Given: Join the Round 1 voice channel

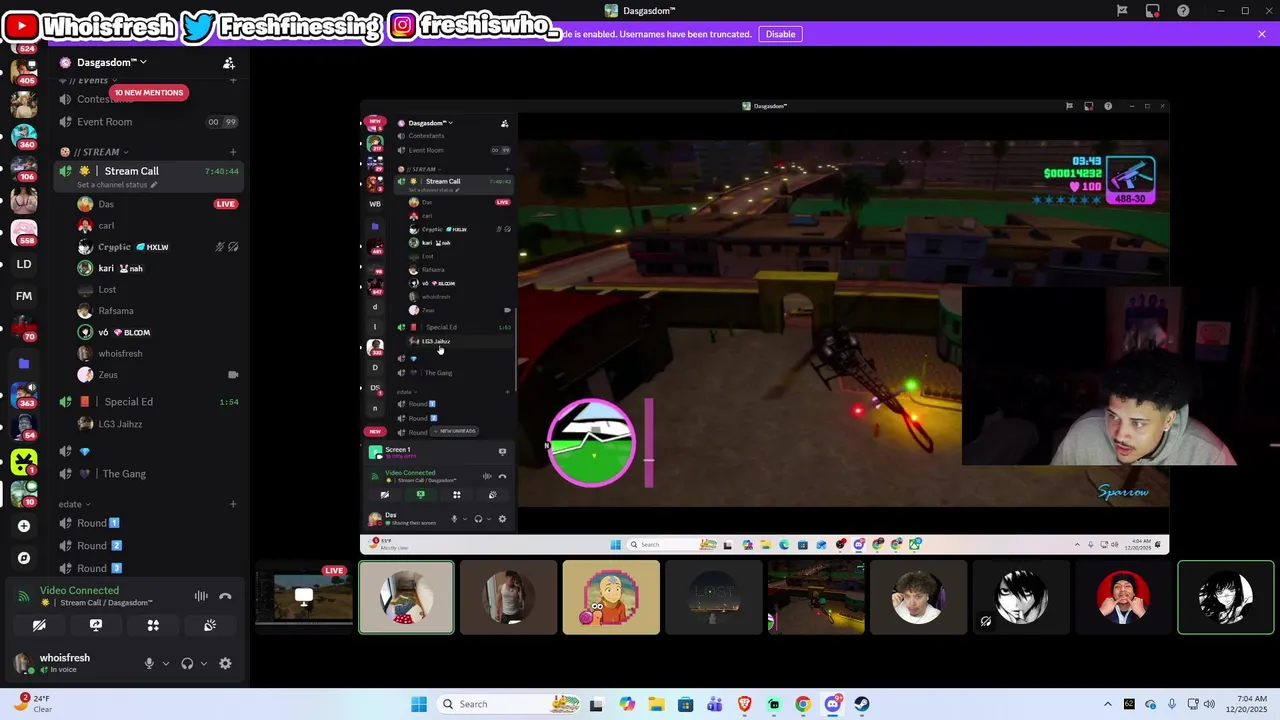Looking at the screenshot, I should pyautogui.click(x=148, y=523).
